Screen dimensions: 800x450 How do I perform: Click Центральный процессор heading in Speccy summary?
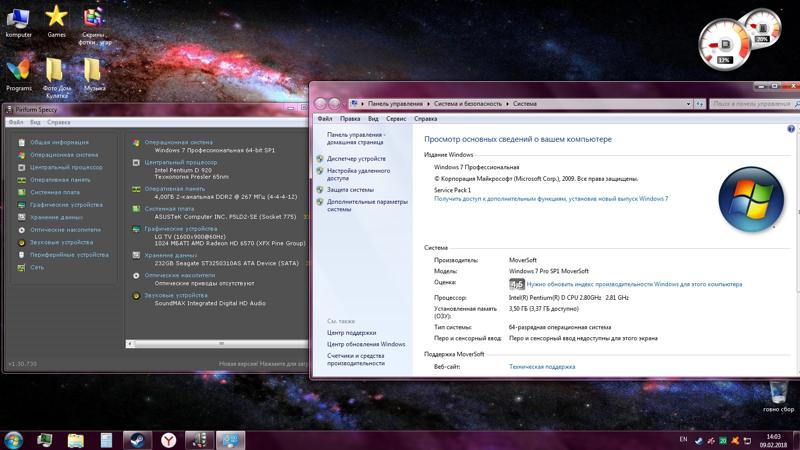pos(181,162)
